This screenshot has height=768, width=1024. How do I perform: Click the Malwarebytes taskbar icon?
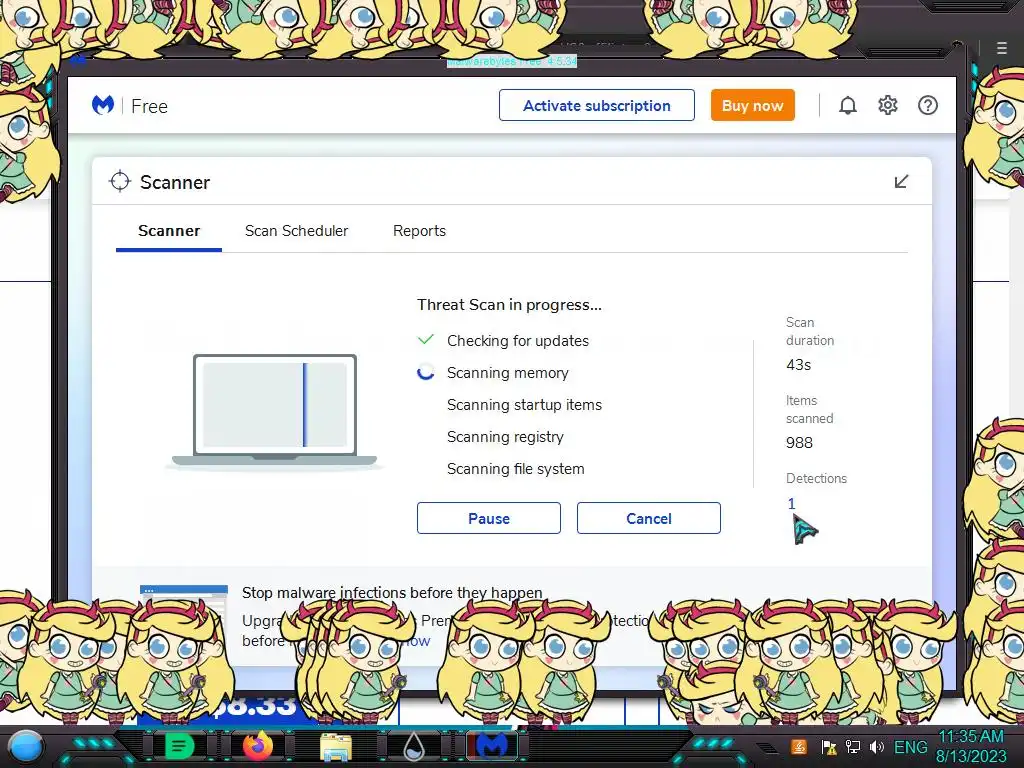coord(492,746)
